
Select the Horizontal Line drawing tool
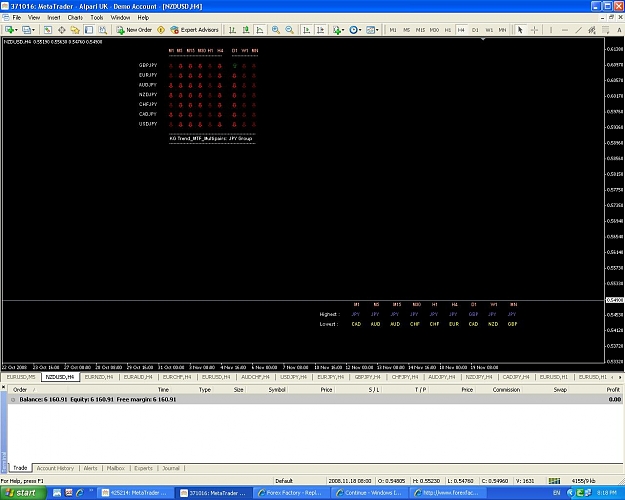565,30
